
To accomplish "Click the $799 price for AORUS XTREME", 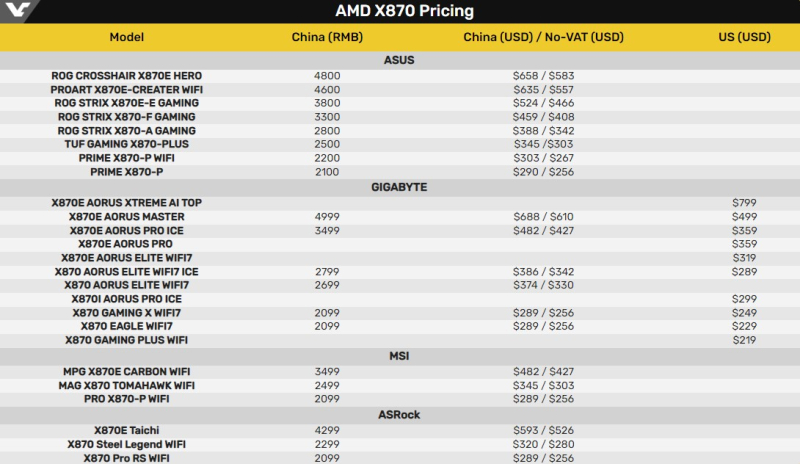I will click(x=744, y=203).
